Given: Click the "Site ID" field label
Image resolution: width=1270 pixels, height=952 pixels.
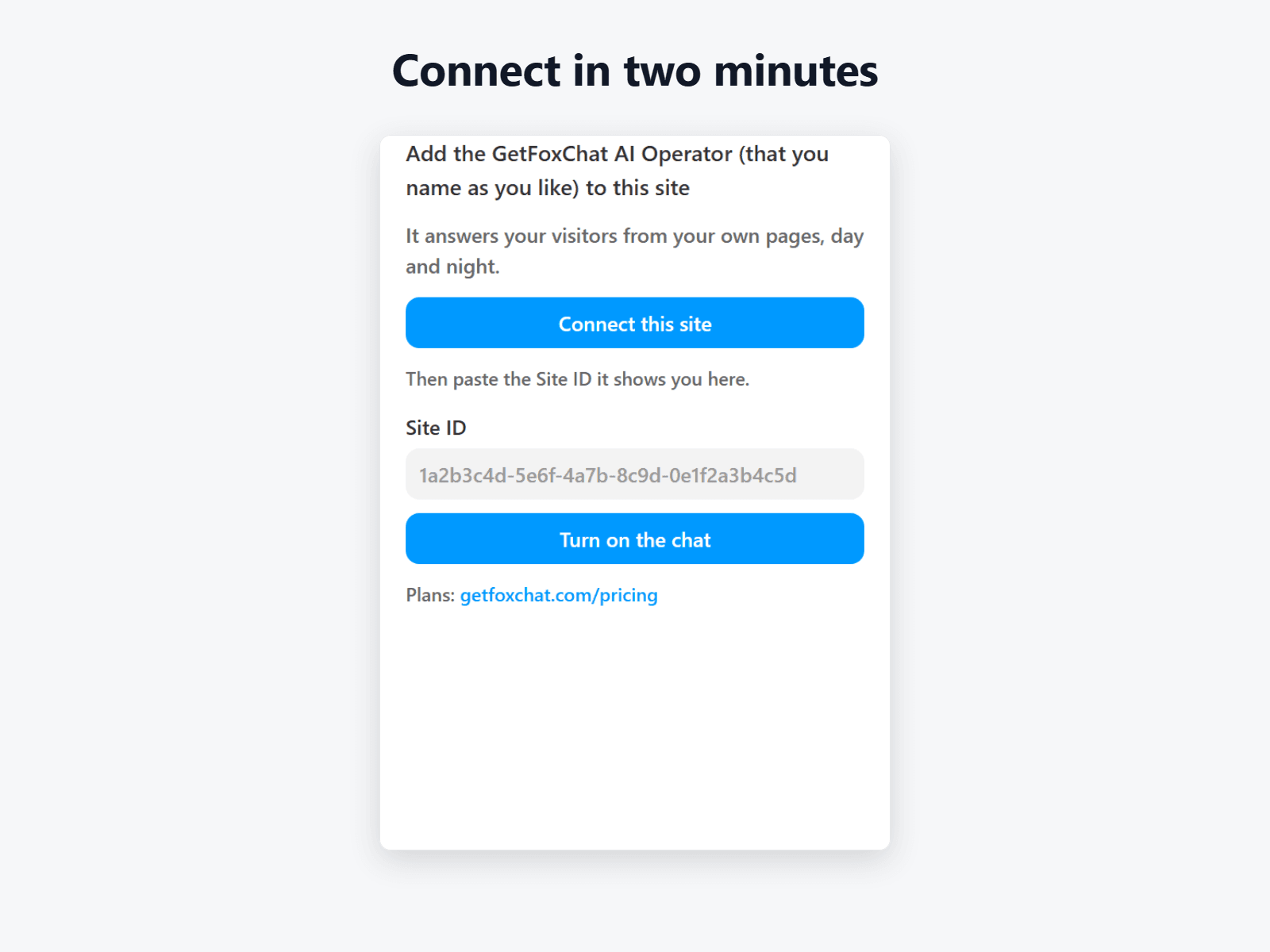Looking at the screenshot, I should [436, 428].
